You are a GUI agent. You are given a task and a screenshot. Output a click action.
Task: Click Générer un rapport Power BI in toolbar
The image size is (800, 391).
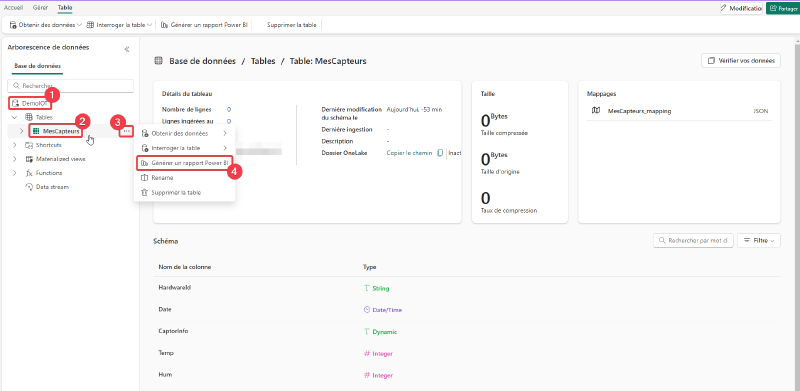coord(205,25)
